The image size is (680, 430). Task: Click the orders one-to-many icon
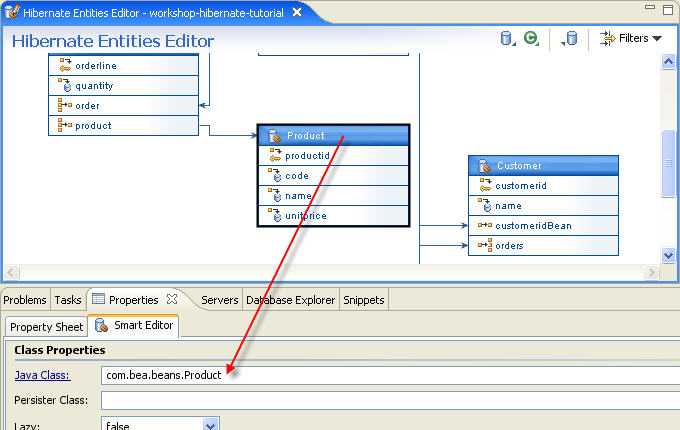click(x=485, y=245)
